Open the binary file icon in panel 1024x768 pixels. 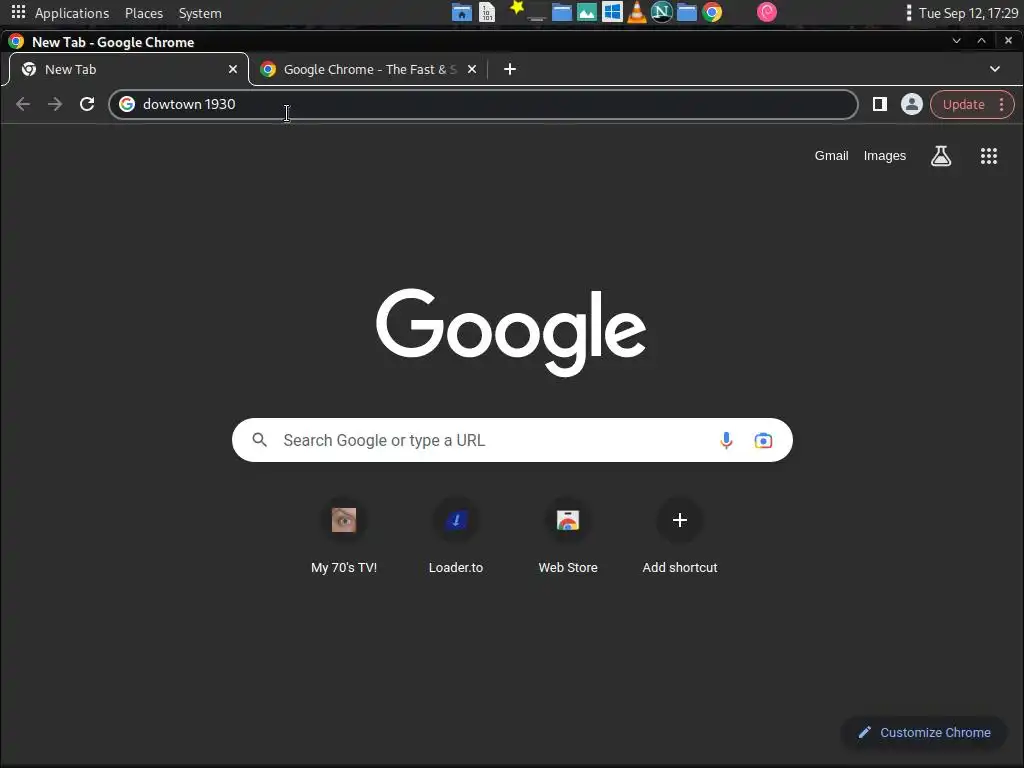487,12
